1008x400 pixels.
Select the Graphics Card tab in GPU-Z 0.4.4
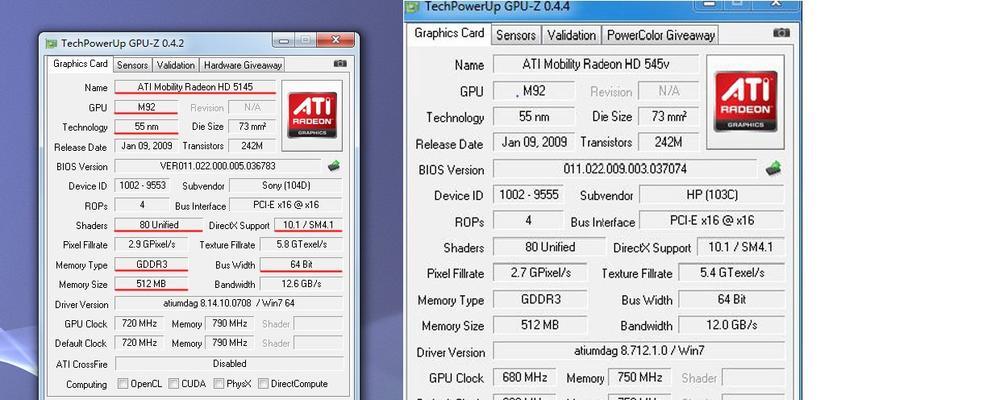449,33
